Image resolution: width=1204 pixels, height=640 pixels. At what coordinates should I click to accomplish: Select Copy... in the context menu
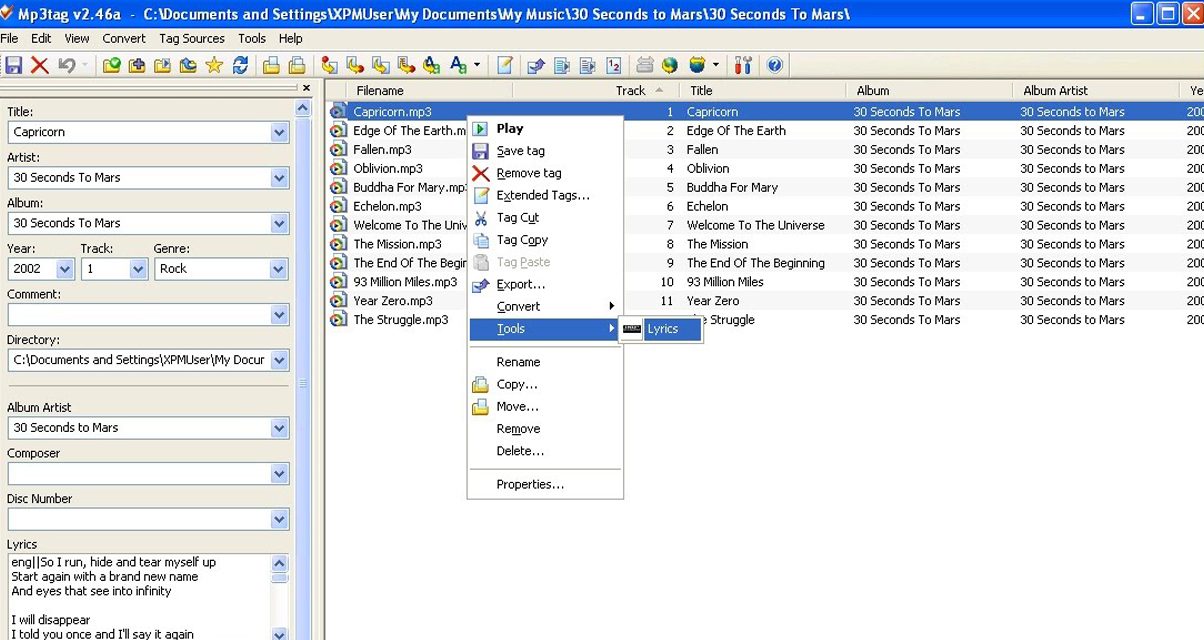tap(545, 384)
